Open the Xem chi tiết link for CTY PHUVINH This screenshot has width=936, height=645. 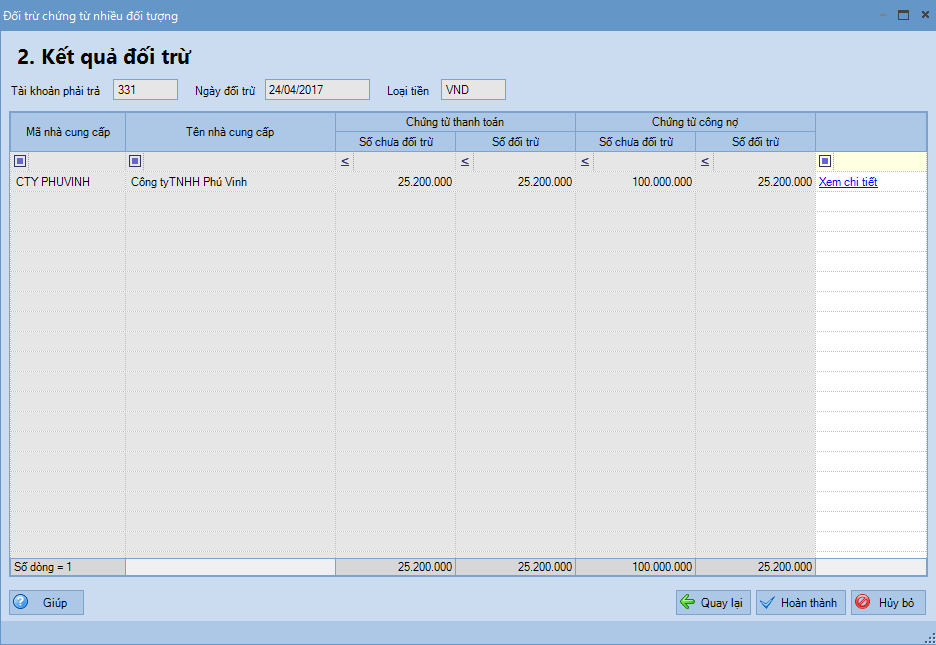[847, 182]
